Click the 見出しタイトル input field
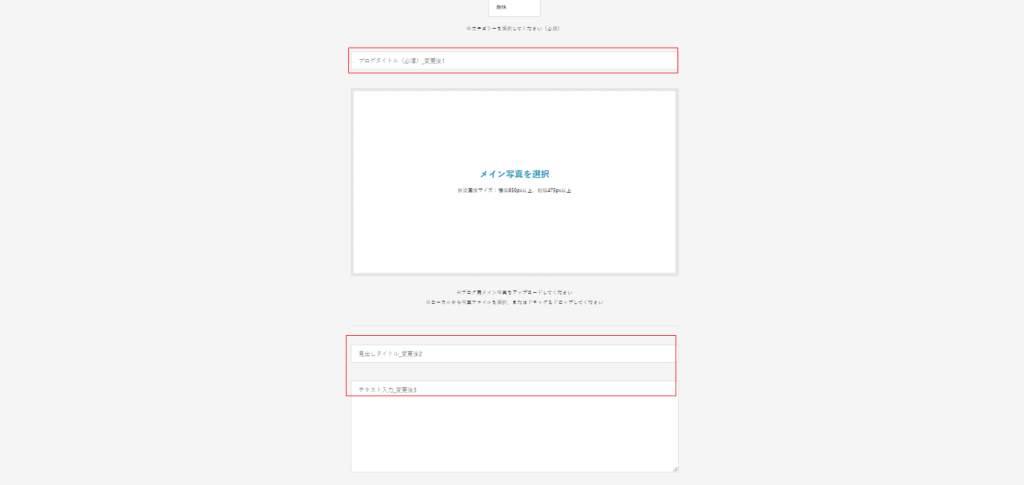The width and height of the screenshot is (1024, 485). [x=514, y=354]
